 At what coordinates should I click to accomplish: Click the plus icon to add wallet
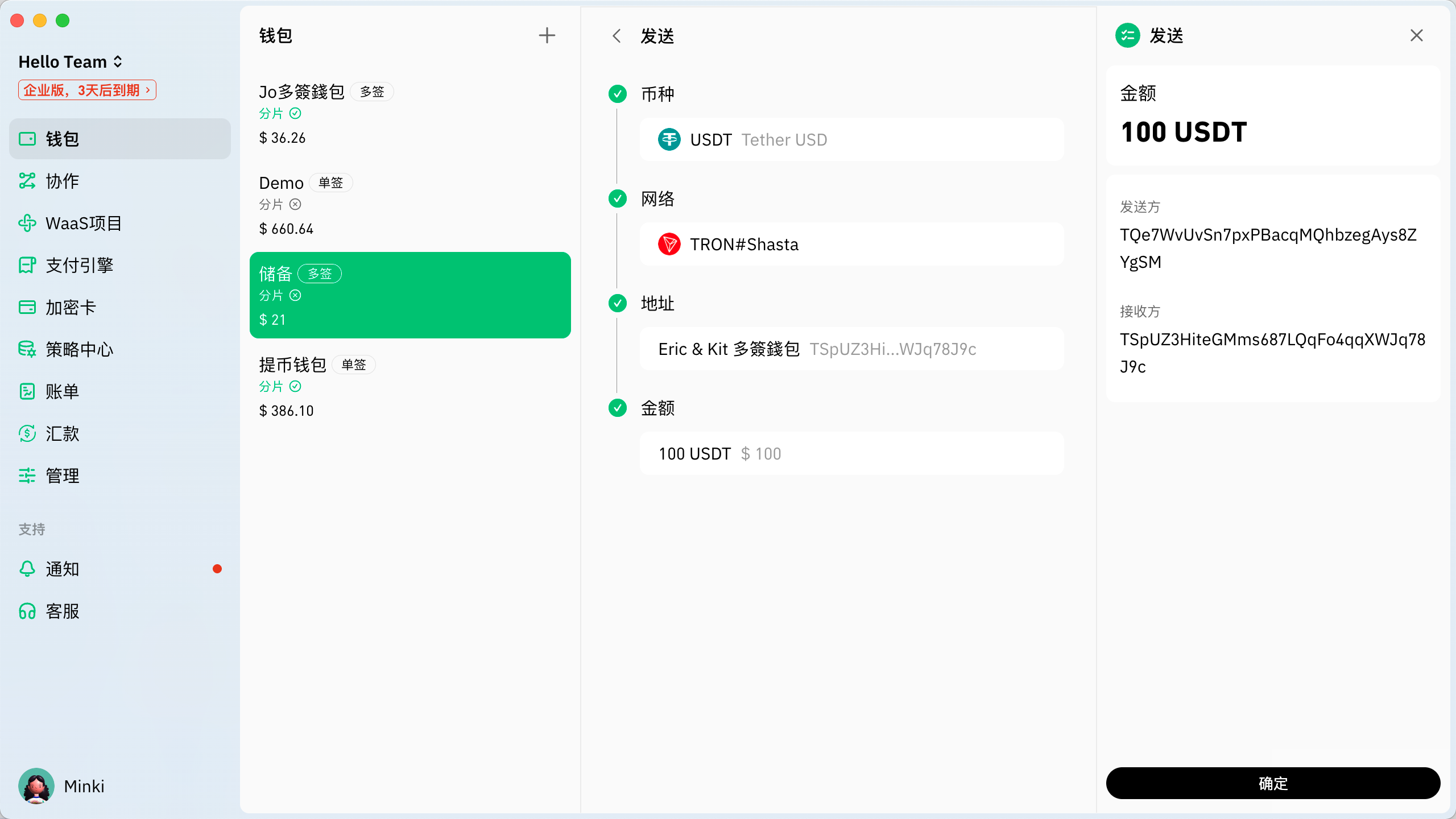pos(547,35)
